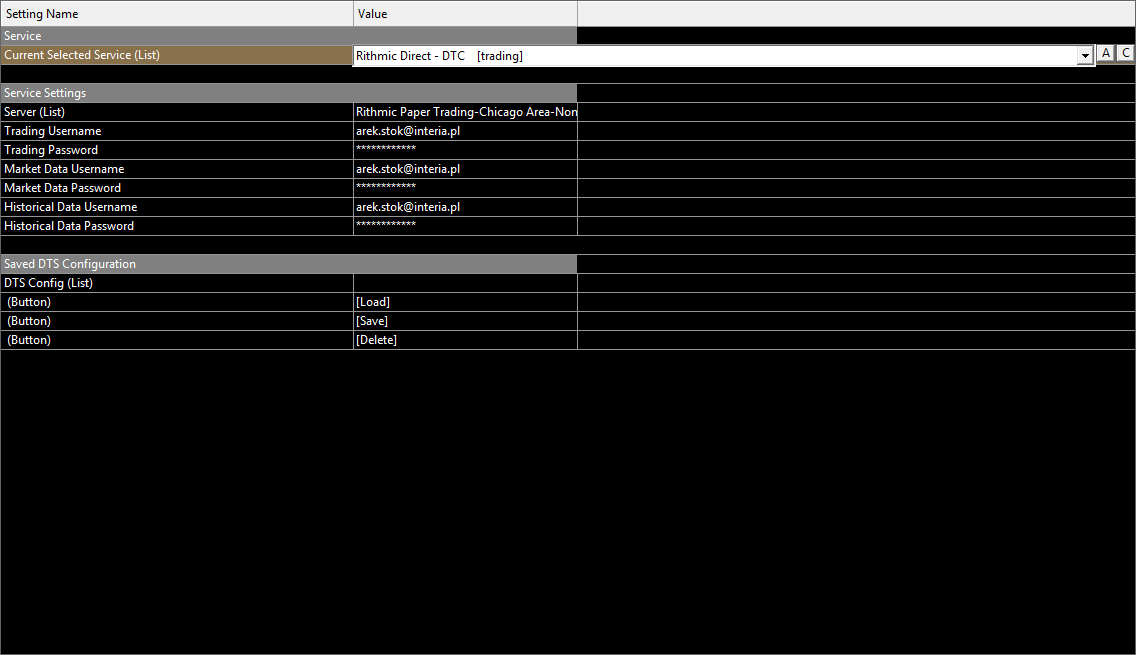Screen dimensions: 1136x655
Task: Select the Historical Data Username setting name
Action: [177, 206]
